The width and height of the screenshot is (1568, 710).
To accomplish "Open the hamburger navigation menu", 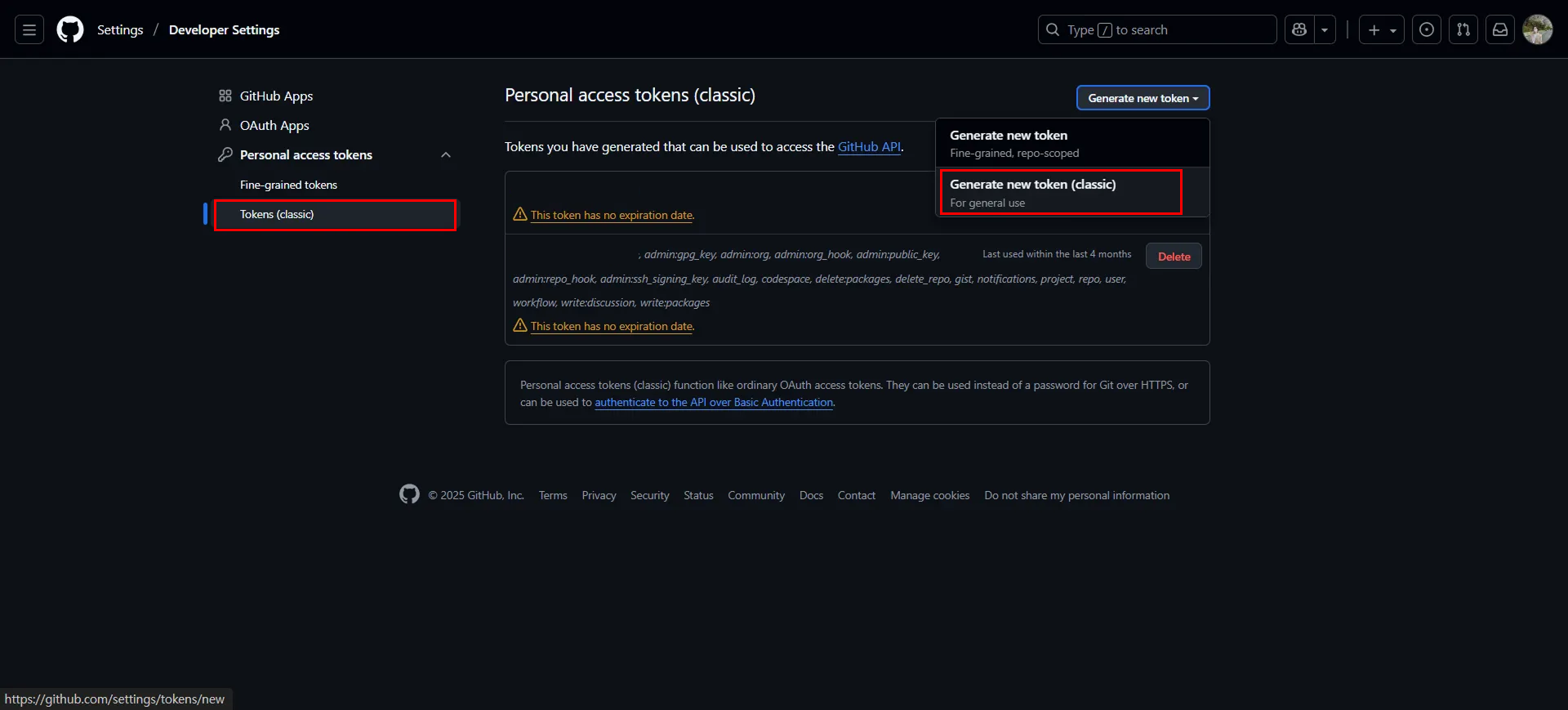I will pos(29,30).
